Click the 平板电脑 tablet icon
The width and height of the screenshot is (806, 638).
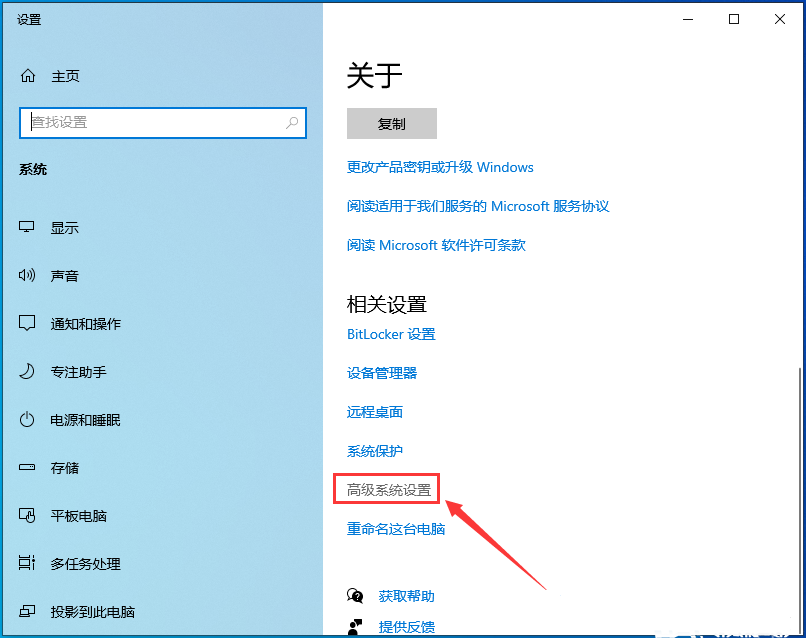click(27, 515)
